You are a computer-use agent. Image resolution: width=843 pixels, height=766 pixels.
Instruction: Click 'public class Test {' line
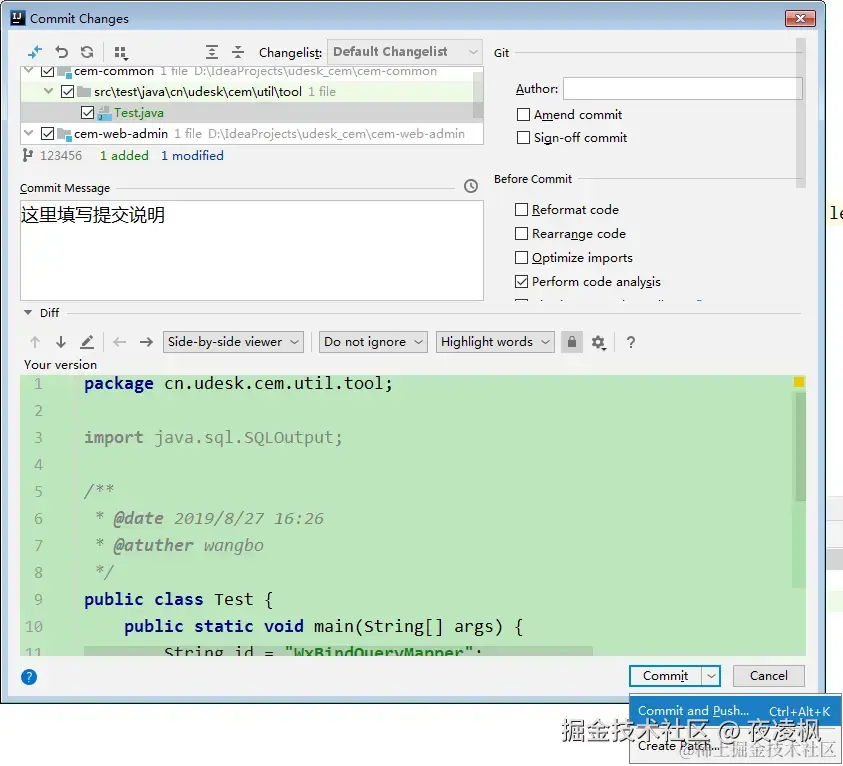pyautogui.click(x=178, y=599)
